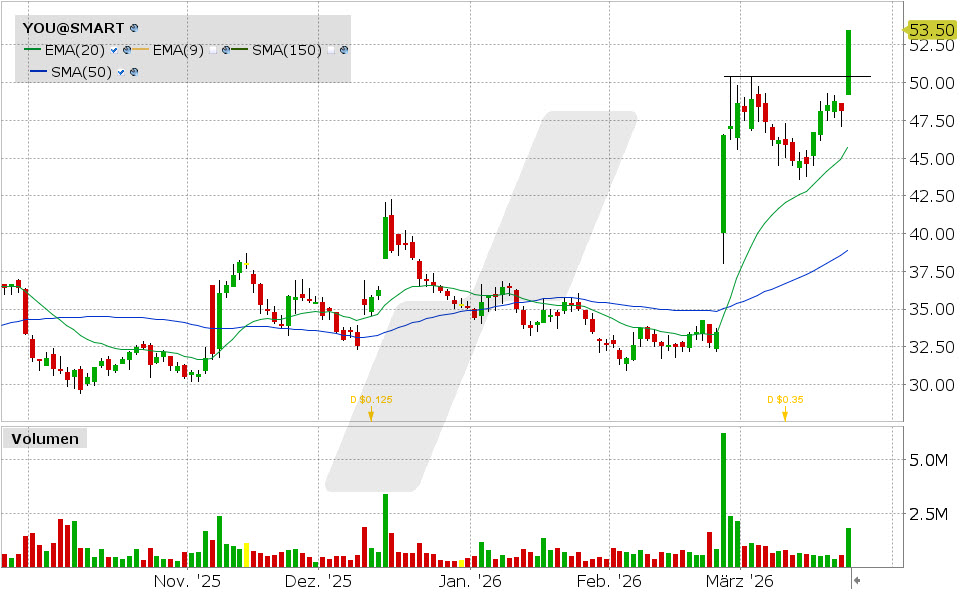Image resolution: width=960 pixels, height=600 pixels.
Task: Open the EMA(9) settings gear icon
Action: (226, 50)
